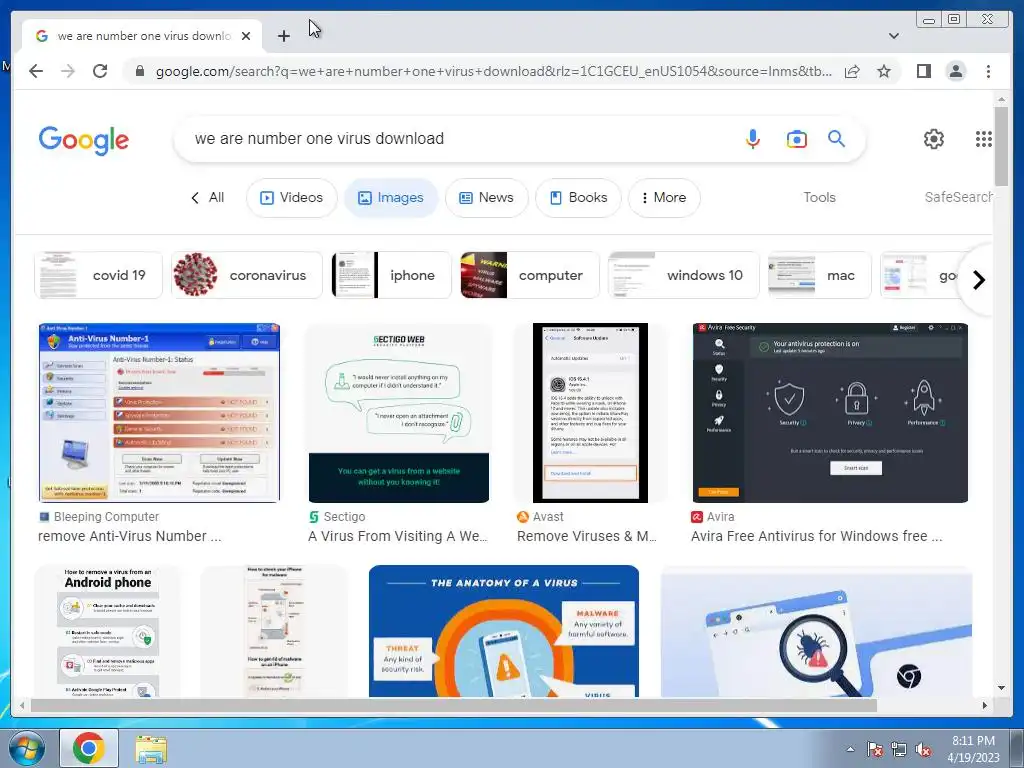Share this page from address bar
1024x768 pixels.
[x=852, y=71]
